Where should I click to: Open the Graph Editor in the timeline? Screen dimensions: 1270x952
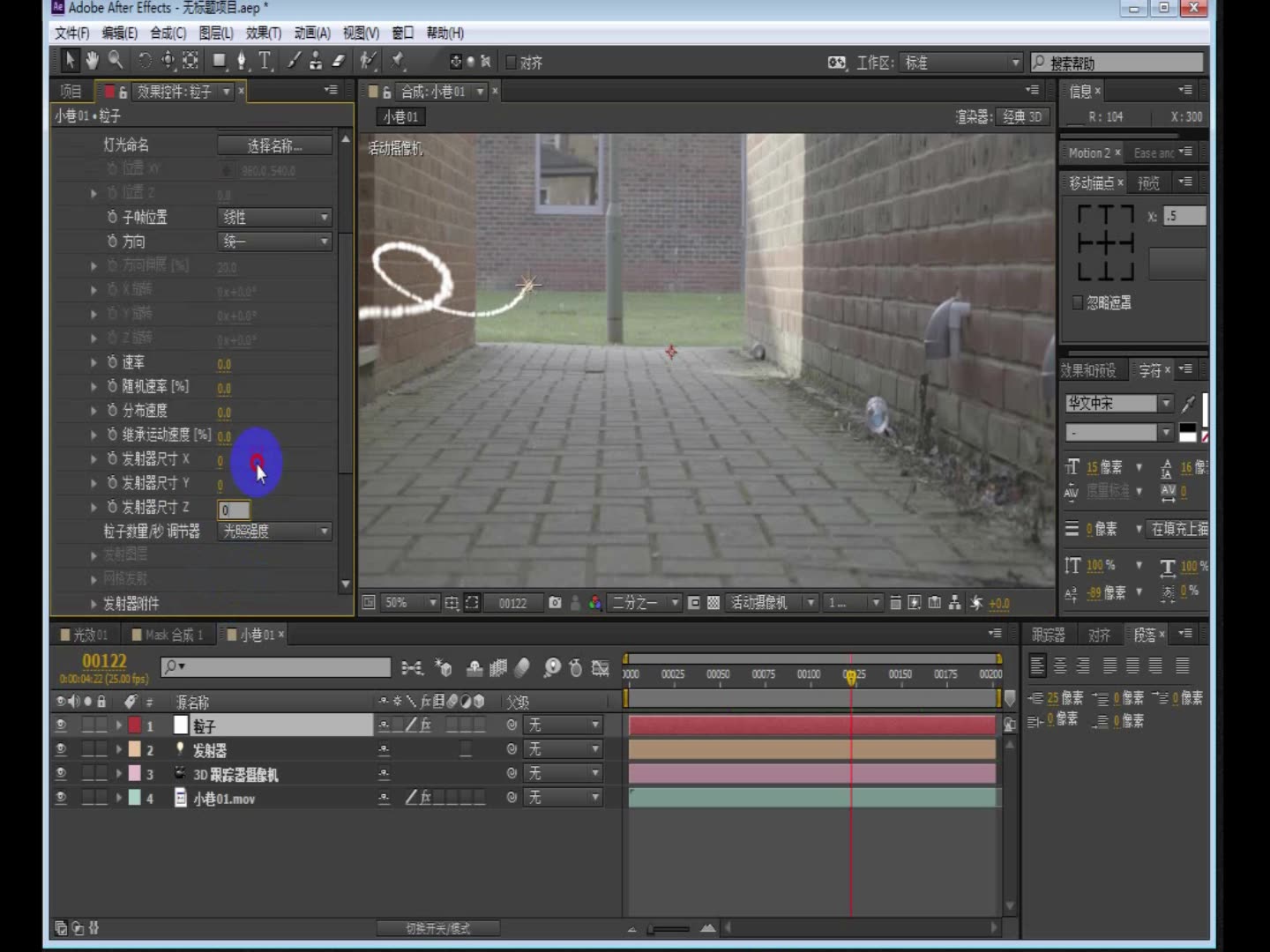601,668
